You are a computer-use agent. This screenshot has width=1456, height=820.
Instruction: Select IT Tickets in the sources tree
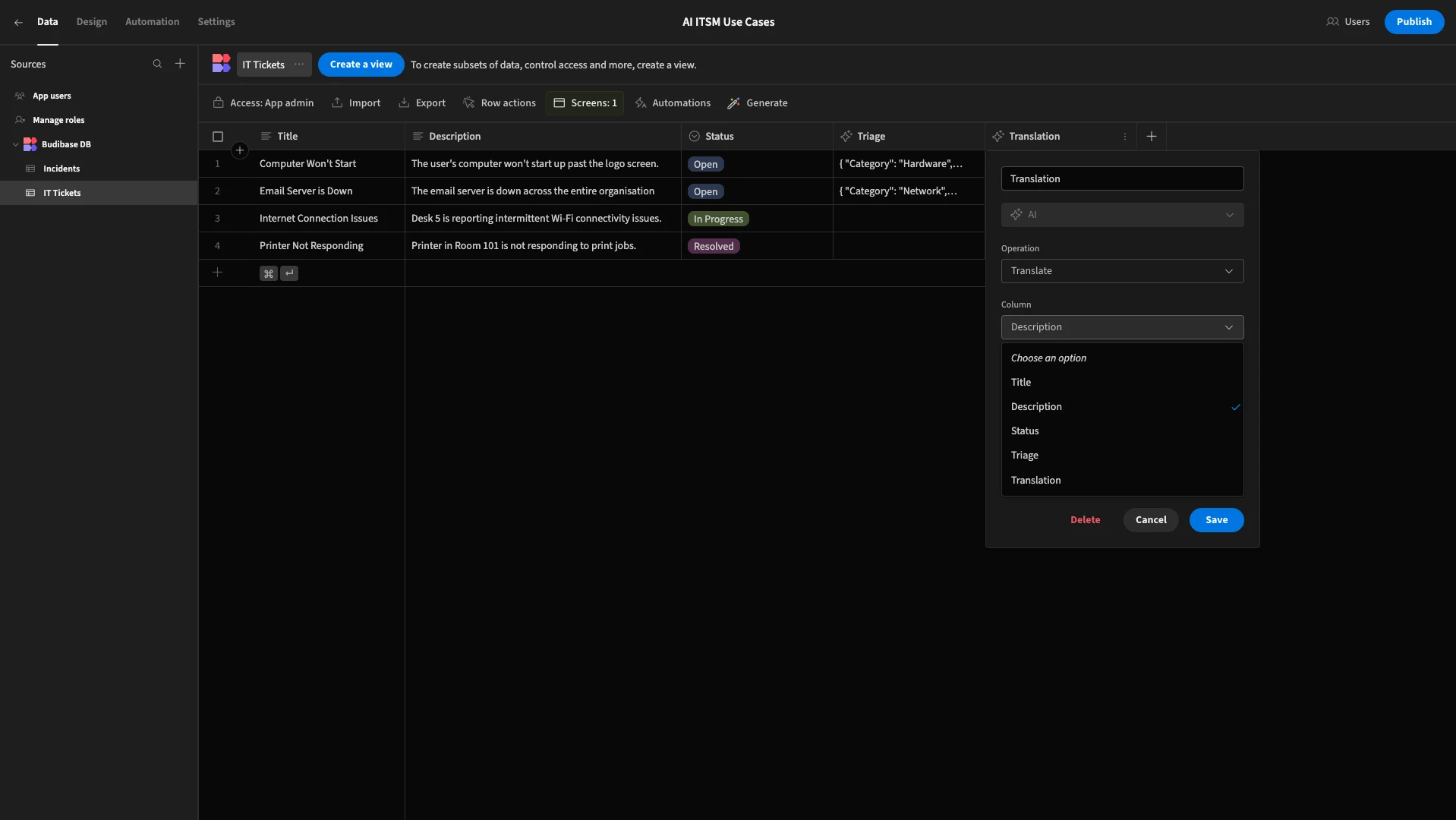click(99, 193)
